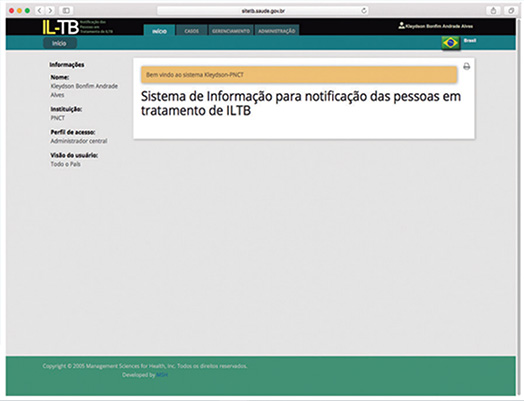Go back with the browser back arrow
This screenshot has height=401, width=524.
(x=39, y=11)
